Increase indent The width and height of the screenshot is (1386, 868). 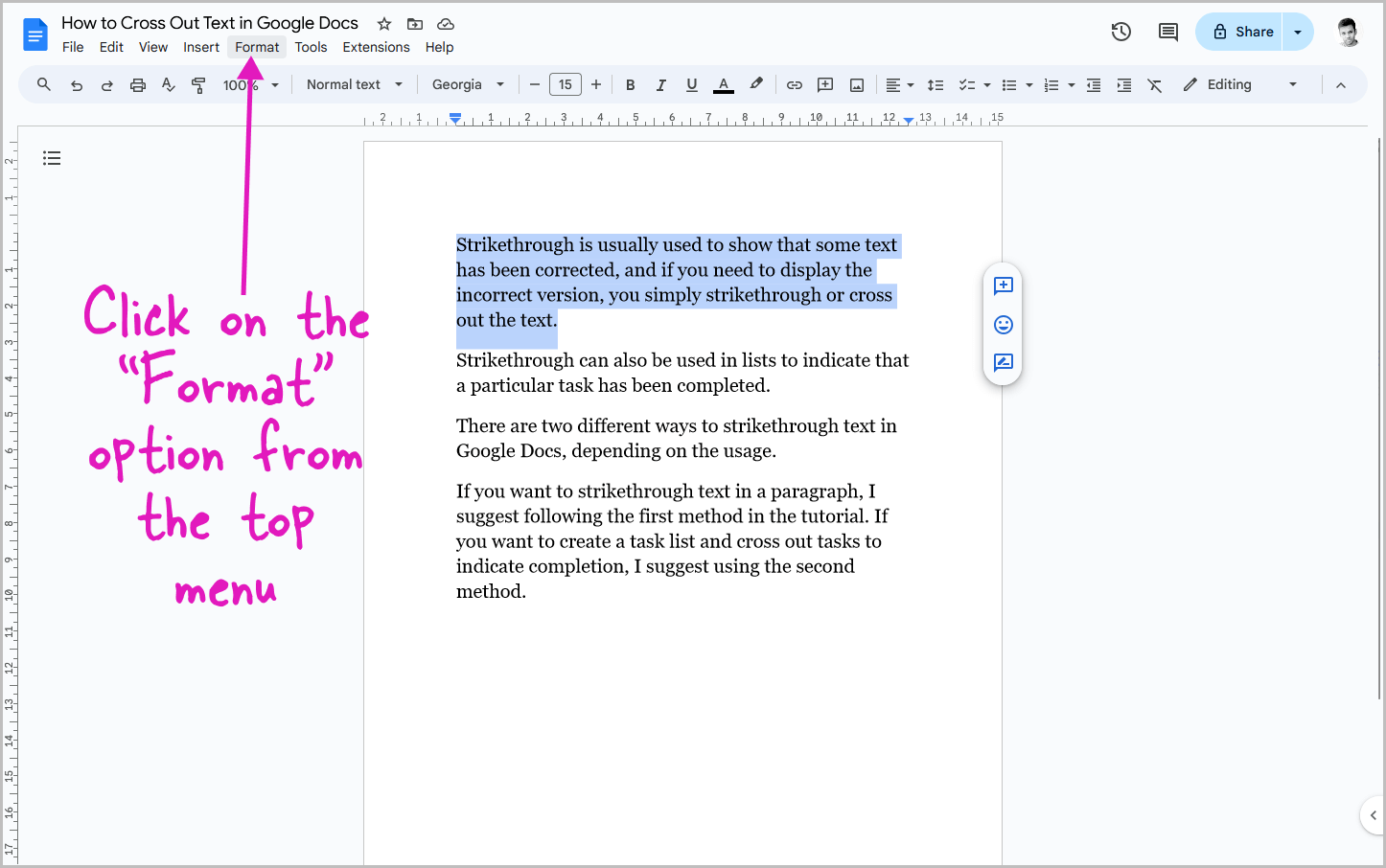click(x=1124, y=84)
